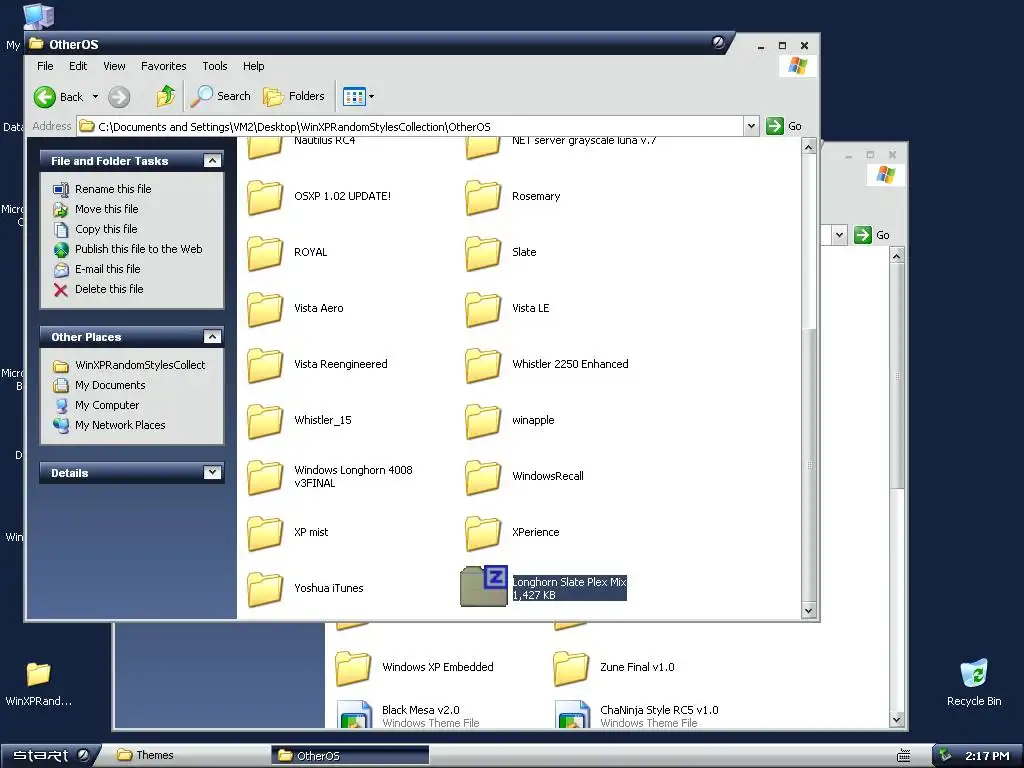Select the Vista LE folder icon

(483, 309)
